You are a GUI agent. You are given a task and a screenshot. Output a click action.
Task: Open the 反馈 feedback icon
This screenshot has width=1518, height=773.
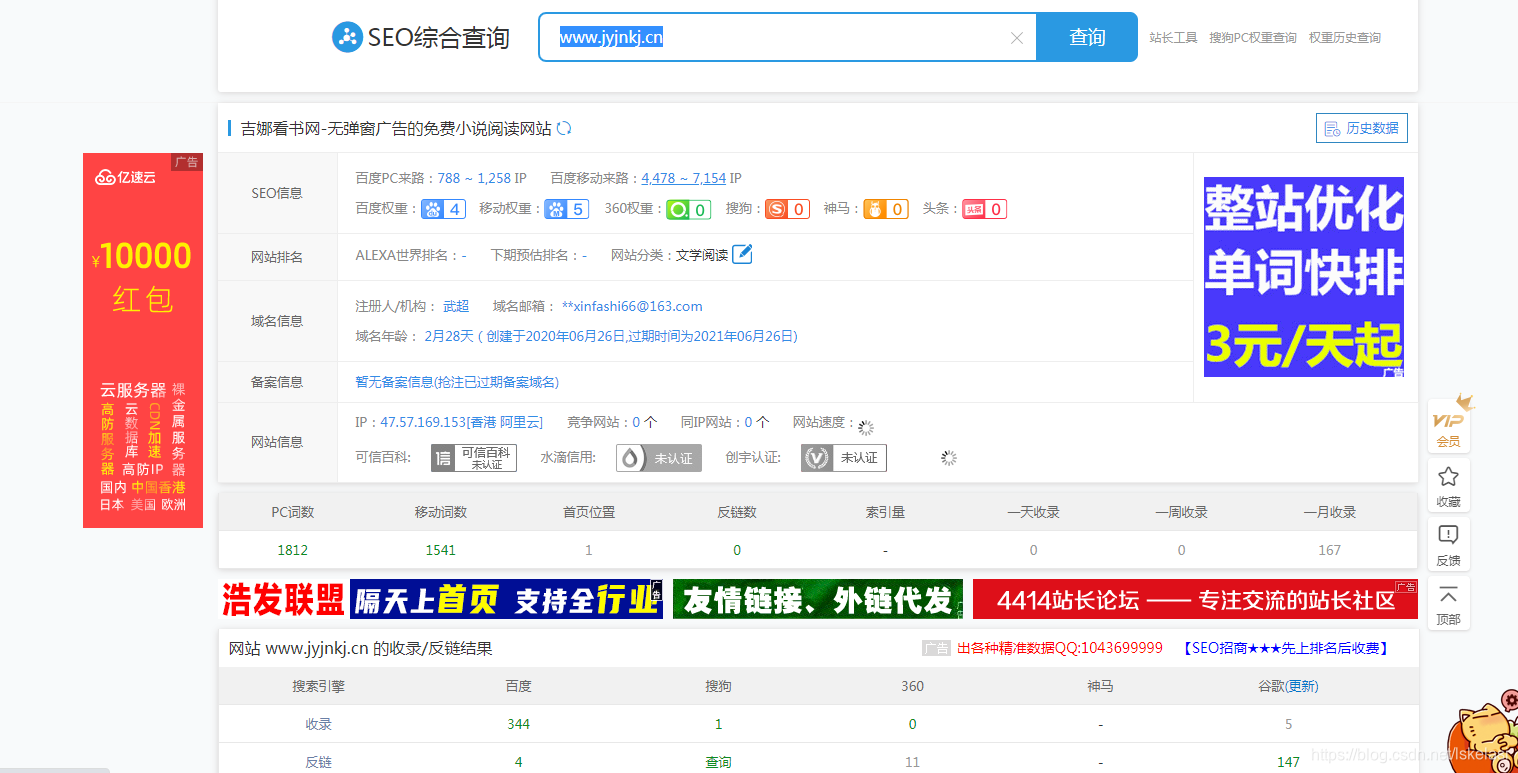pyautogui.click(x=1448, y=545)
